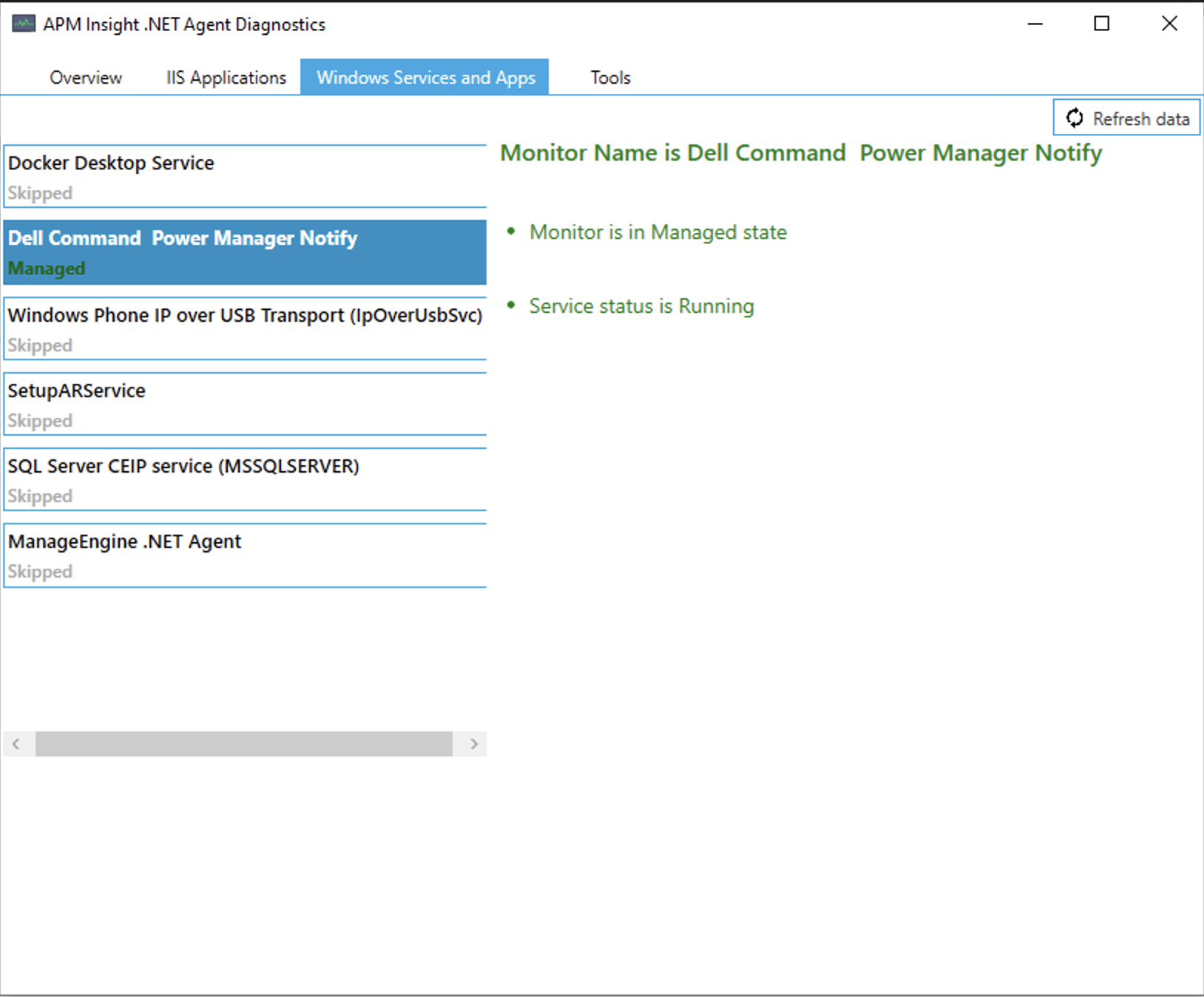This screenshot has width=1204, height=997.
Task: Choose Windows Phone IP over USB Transport service
Action: pos(245,329)
